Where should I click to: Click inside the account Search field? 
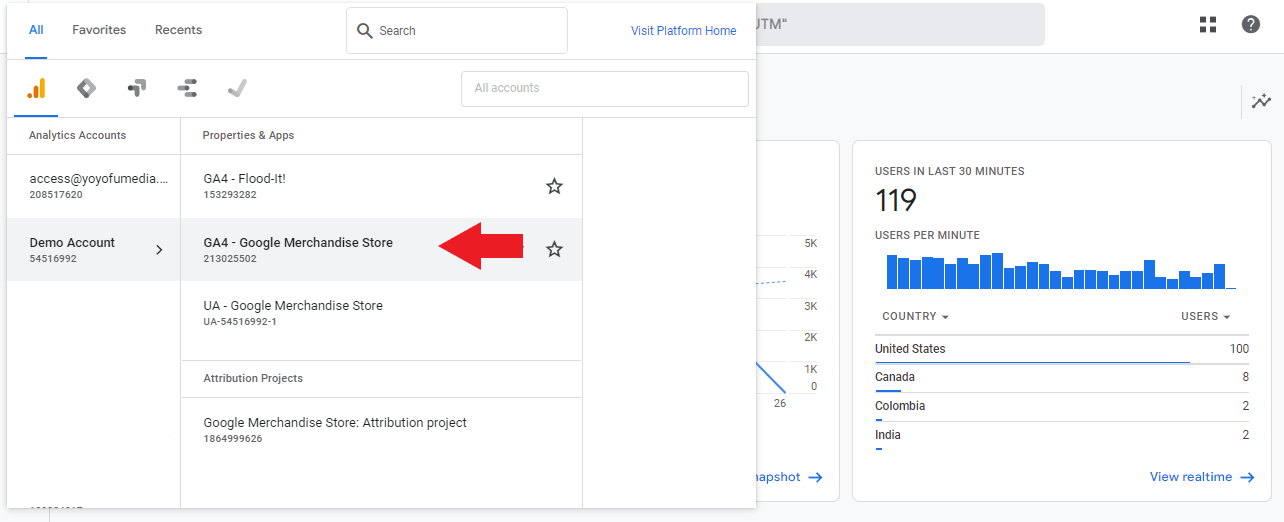[457, 30]
